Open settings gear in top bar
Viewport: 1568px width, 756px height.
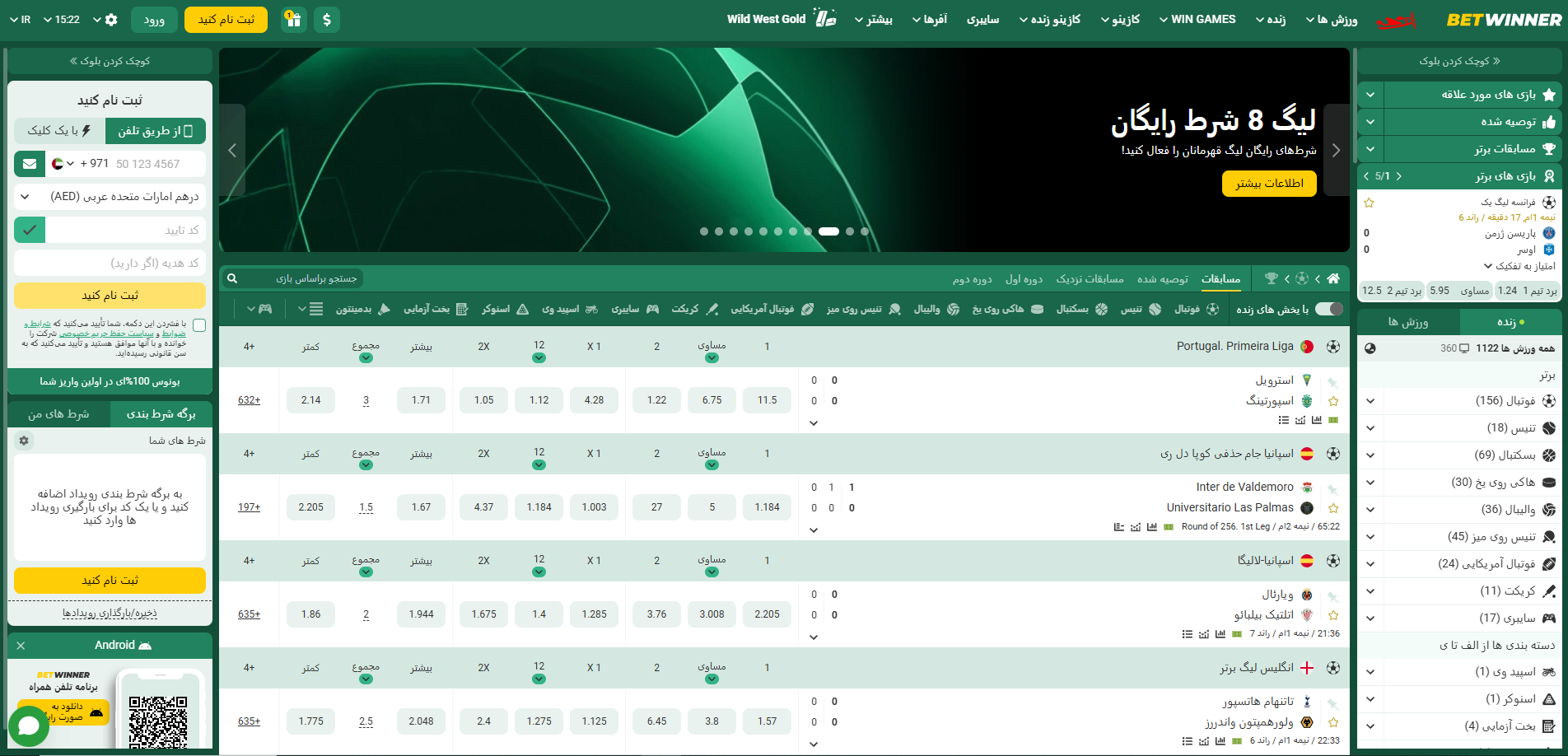112,20
